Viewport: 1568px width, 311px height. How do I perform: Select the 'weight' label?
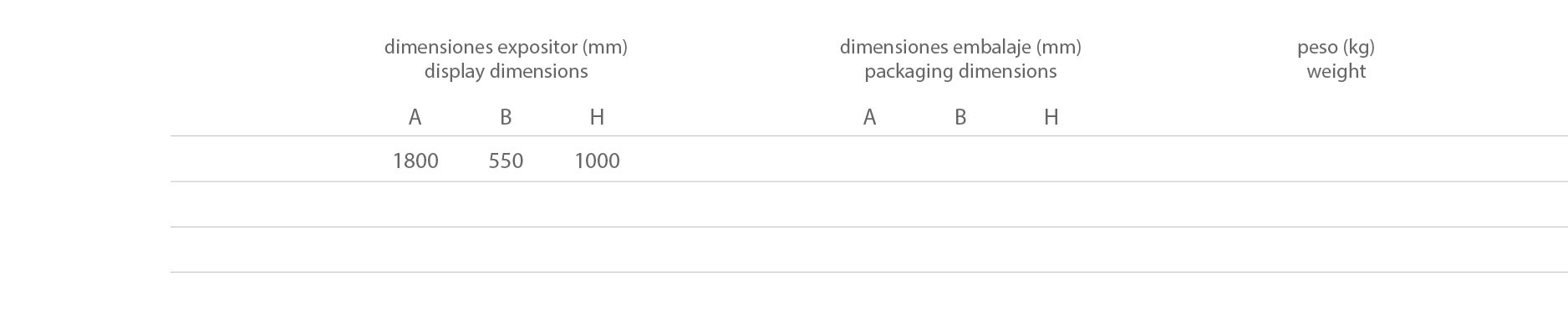(x=1336, y=72)
